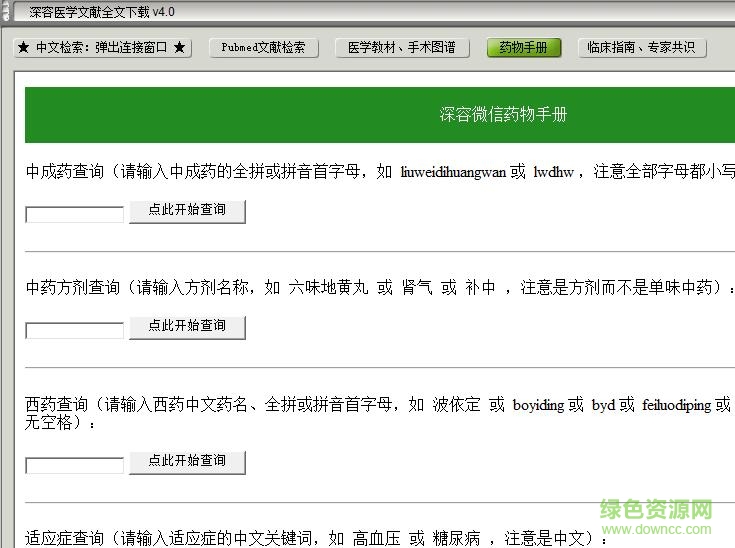The width and height of the screenshot is (735, 548).
Task: Start query for 中成药查询
Action: tap(187, 211)
